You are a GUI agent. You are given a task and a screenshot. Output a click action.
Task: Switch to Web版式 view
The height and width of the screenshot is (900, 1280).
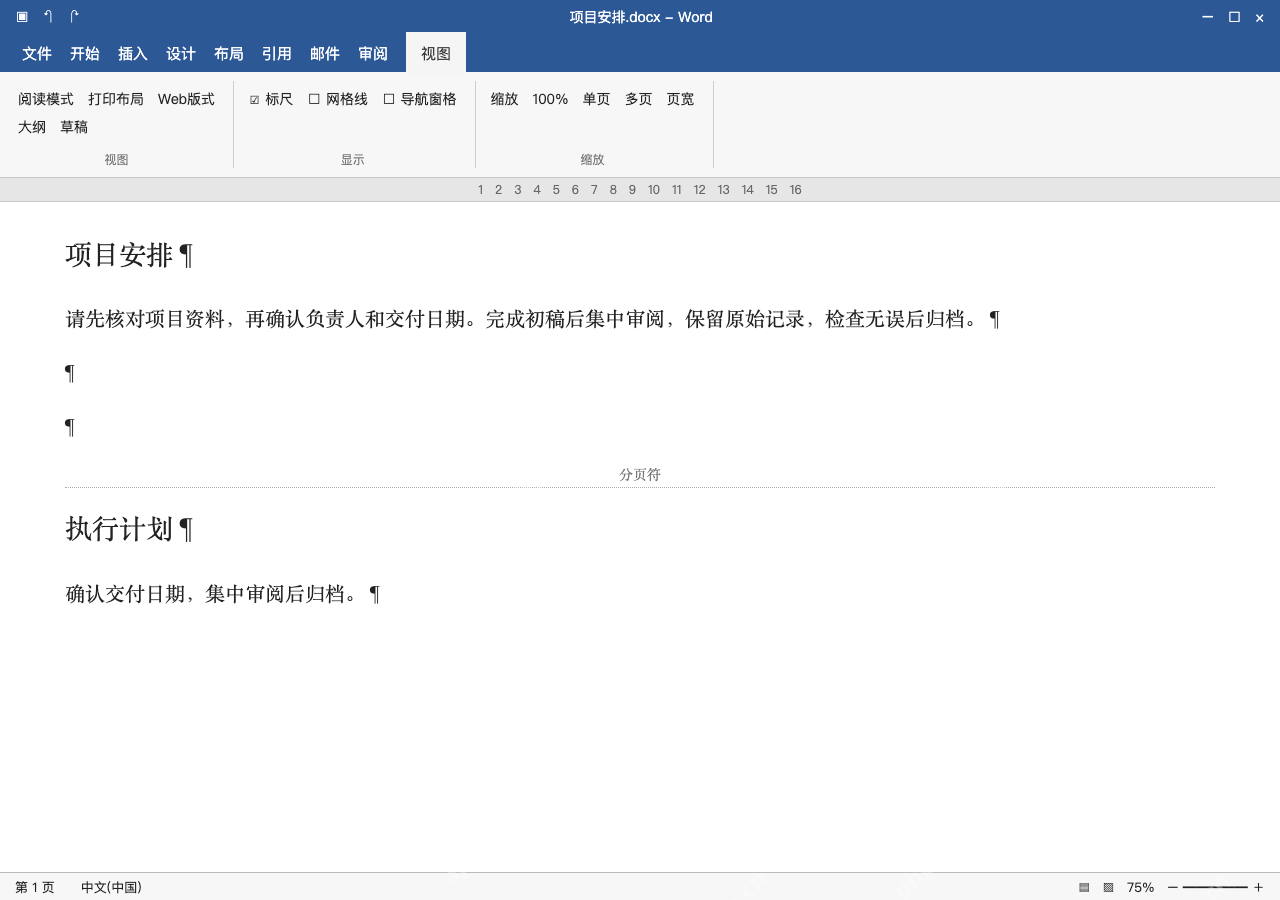coord(186,99)
